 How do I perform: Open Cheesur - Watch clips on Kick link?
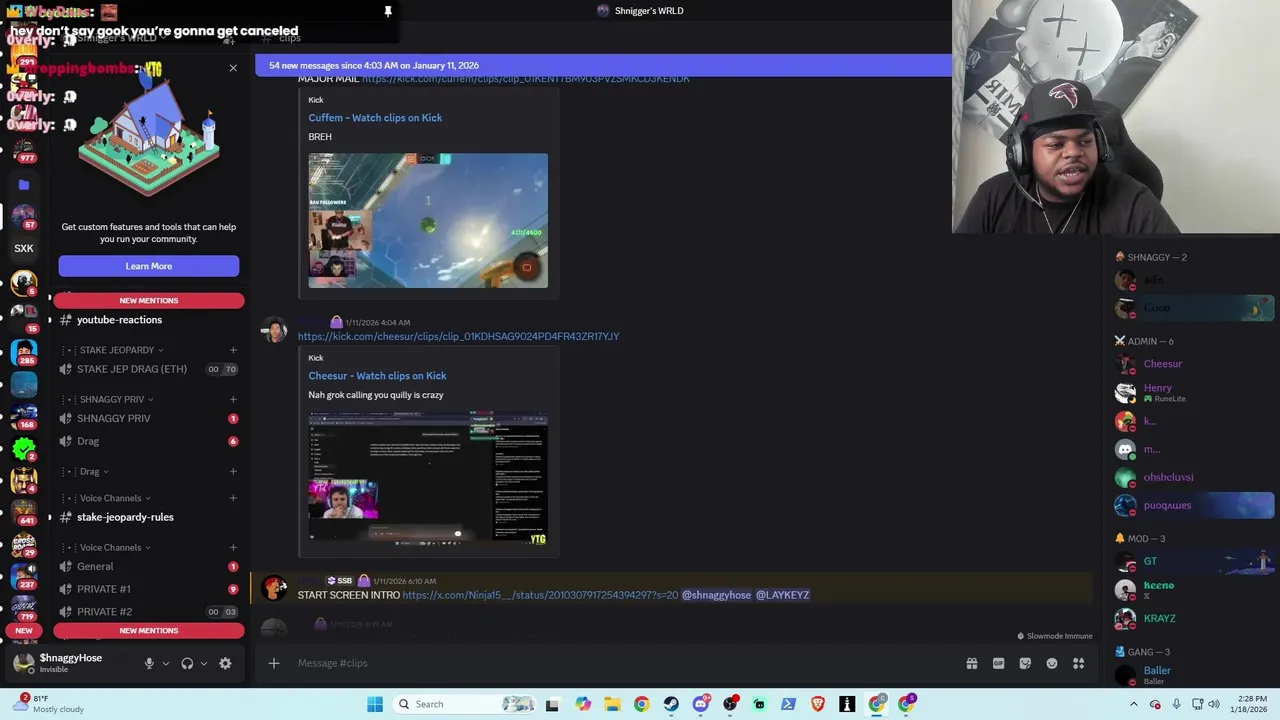pyautogui.click(x=377, y=376)
